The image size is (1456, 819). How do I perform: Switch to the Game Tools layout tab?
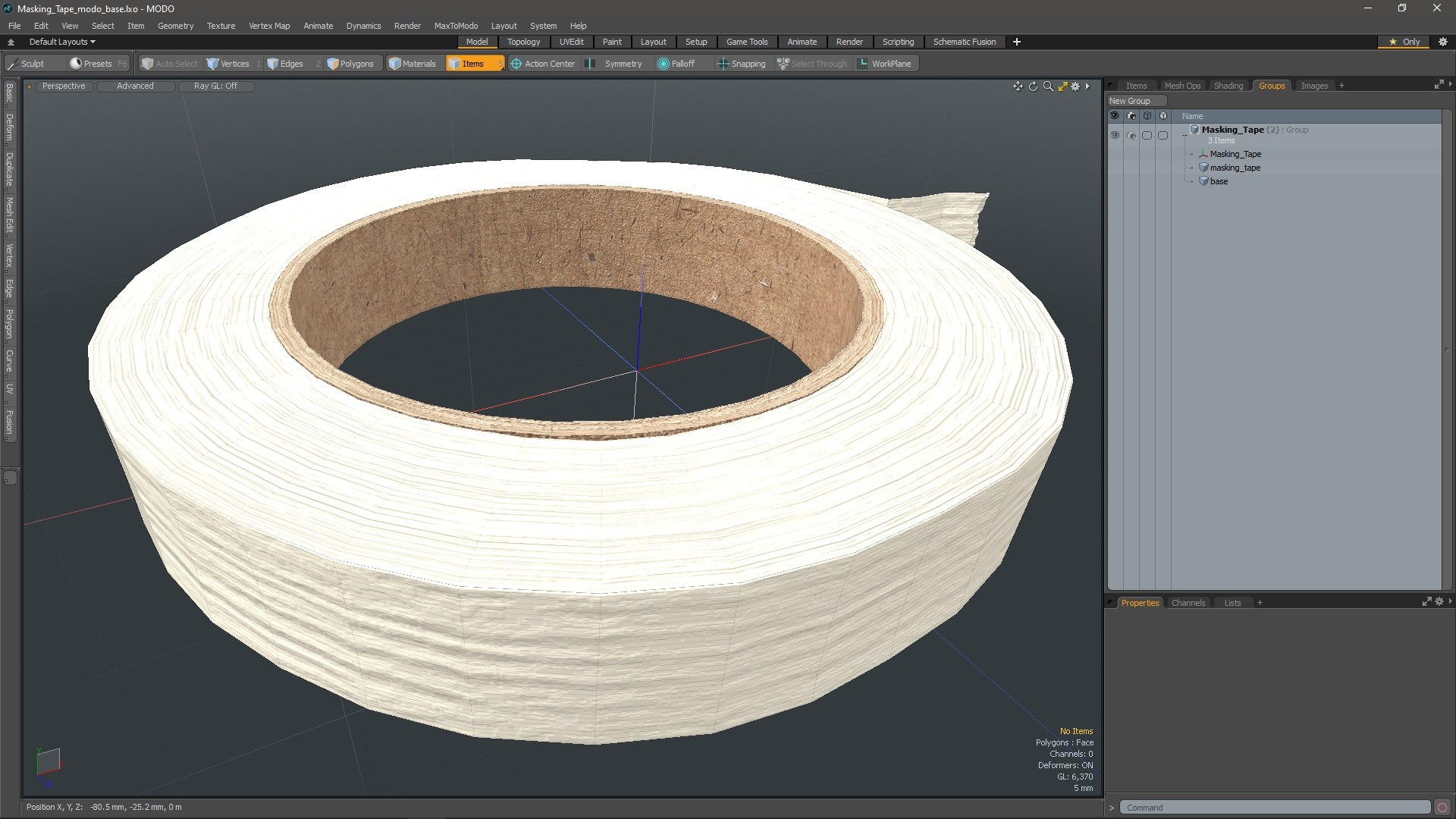pos(747,42)
